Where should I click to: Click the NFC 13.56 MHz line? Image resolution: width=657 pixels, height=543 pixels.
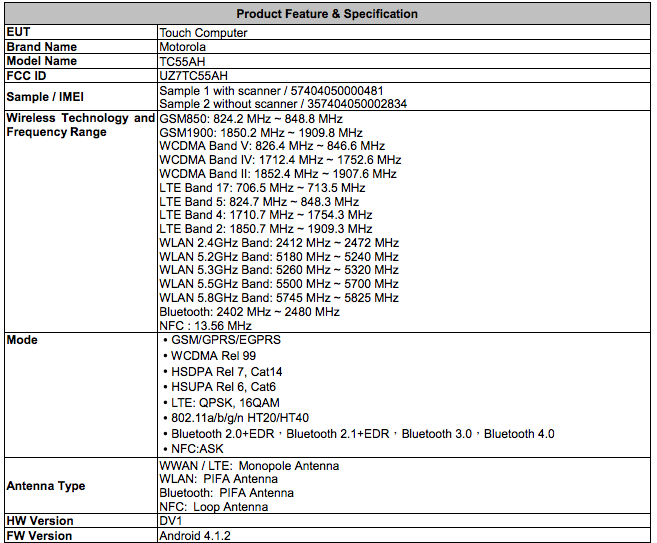205,326
